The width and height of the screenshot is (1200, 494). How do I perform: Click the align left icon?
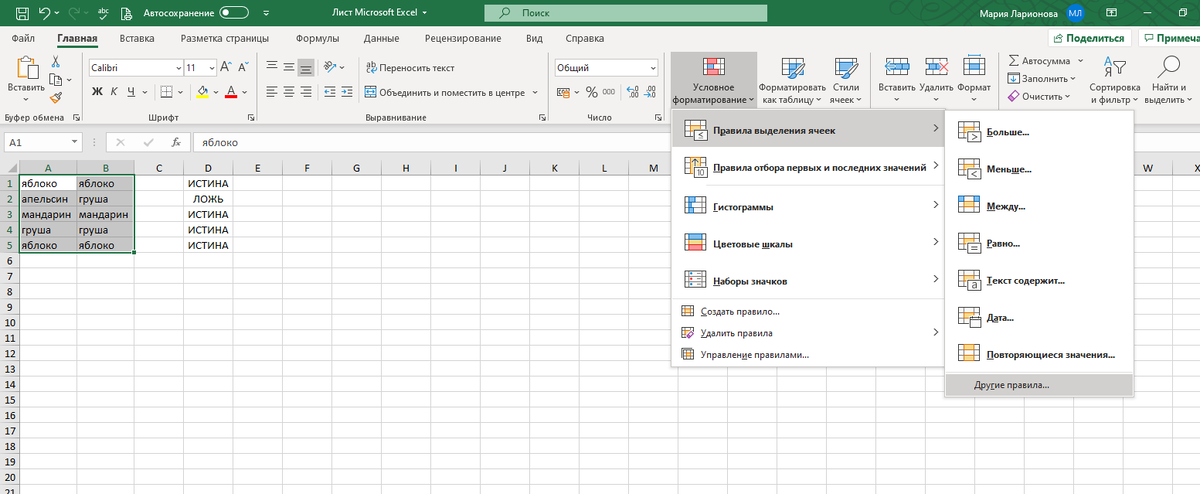272,92
